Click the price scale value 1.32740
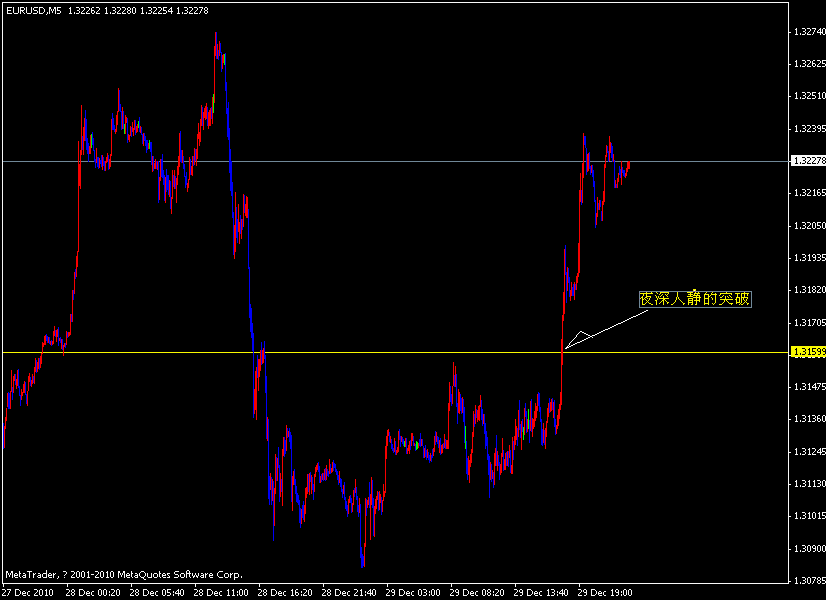The height and width of the screenshot is (600, 826). (x=810, y=32)
